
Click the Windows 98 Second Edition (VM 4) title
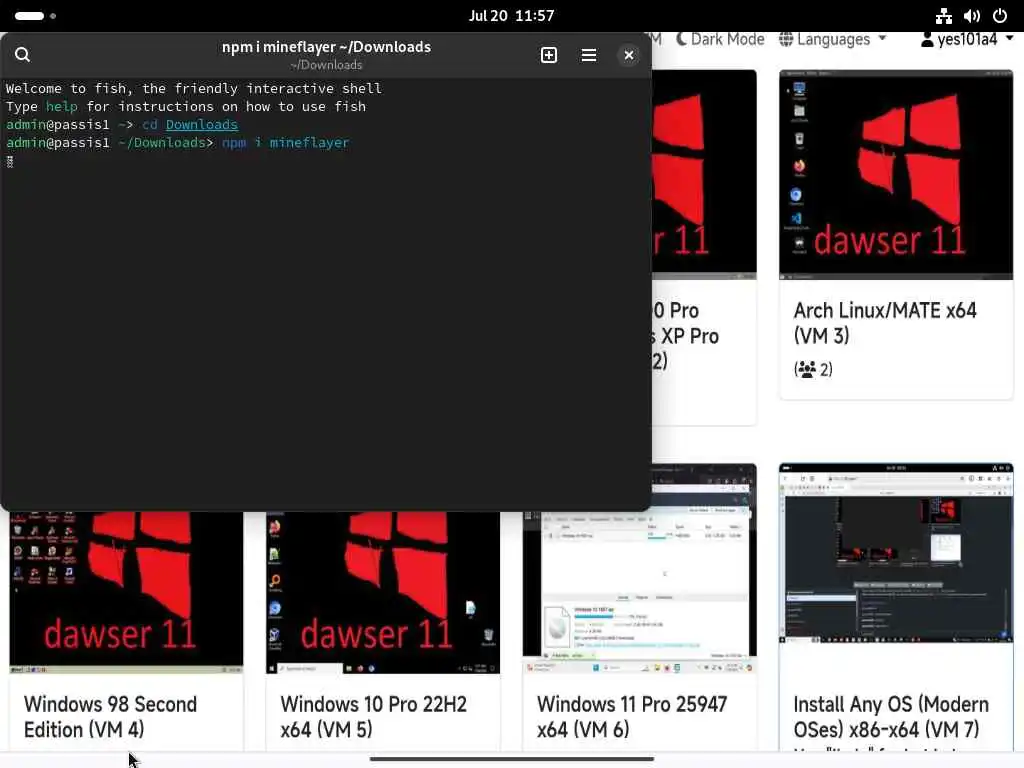pyautogui.click(x=110, y=716)
